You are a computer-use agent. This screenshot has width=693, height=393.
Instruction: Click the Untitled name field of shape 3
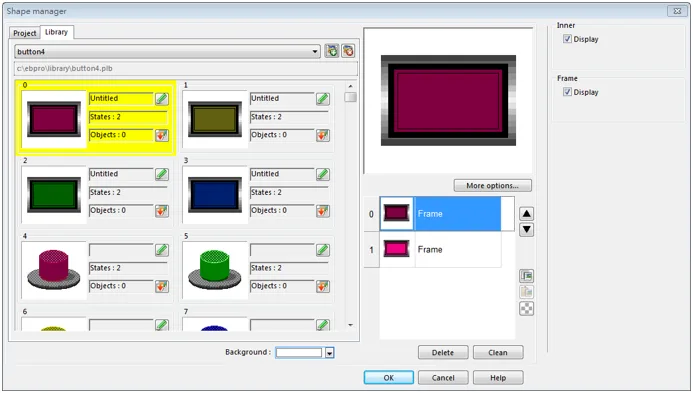[x=282, y=174]
